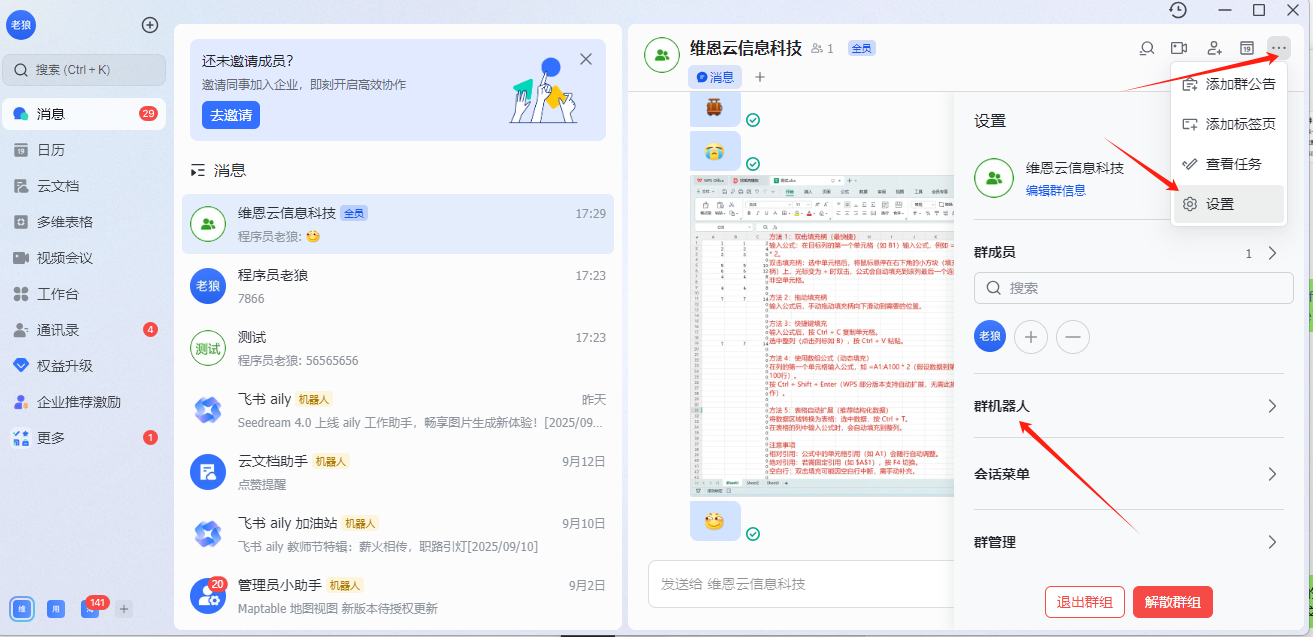Viewport: 1313px width, 637px height.
Task: Click the add organization plus icon at bottom left
Action: [124, 608]
